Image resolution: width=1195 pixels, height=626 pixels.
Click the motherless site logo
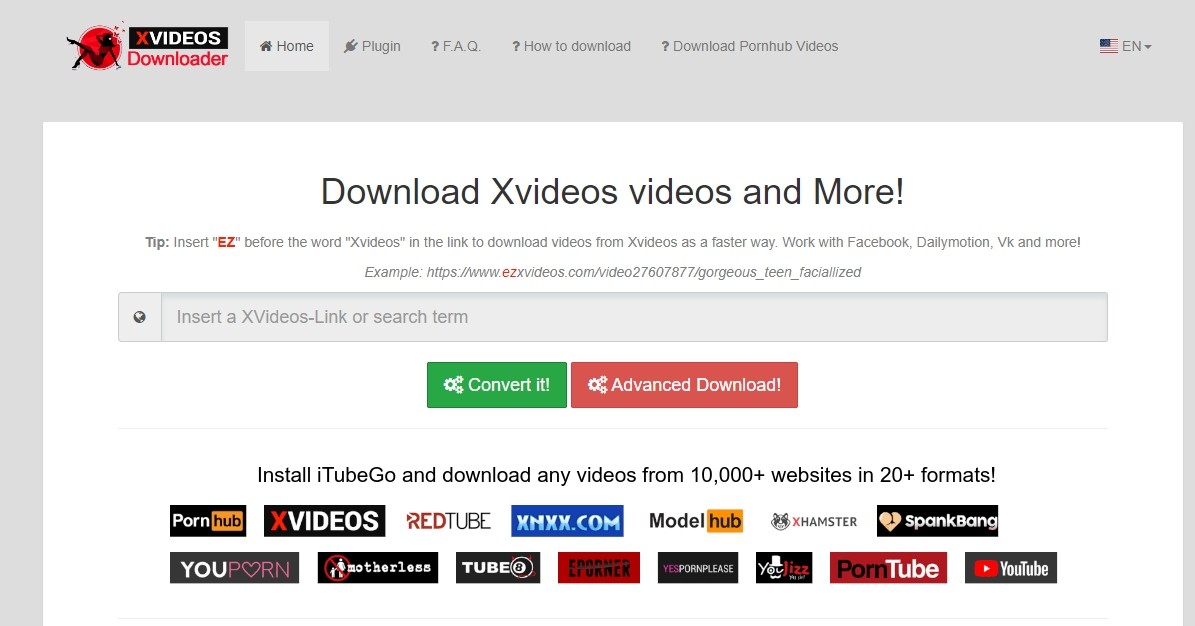(x=377, y=567)
